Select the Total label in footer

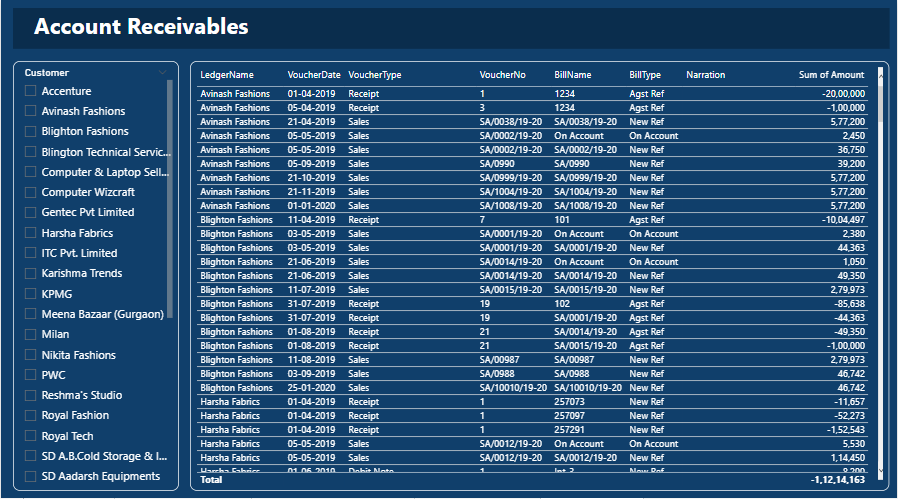coord(211,480)
